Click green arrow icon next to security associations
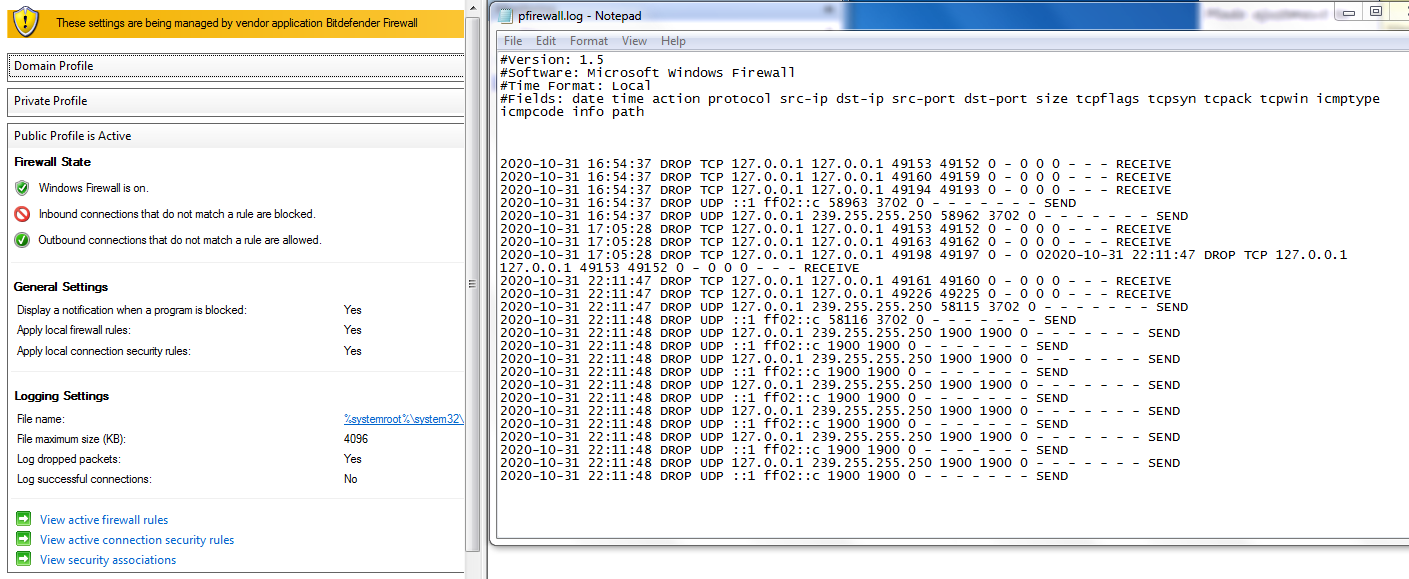This screenshot has width=1409, height=579. pyautogui.click(x=24, y=559)
